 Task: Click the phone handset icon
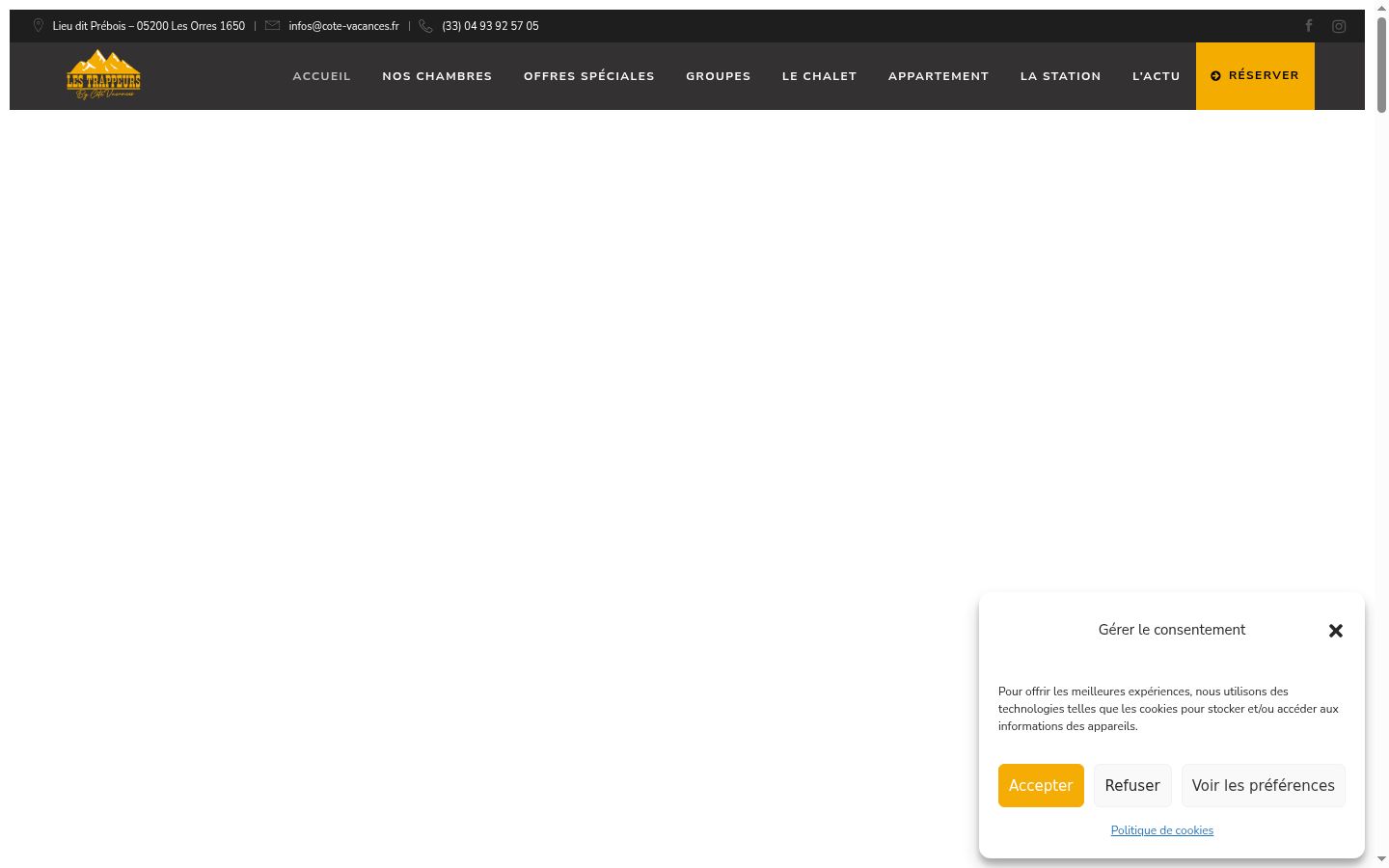point(425,26)
